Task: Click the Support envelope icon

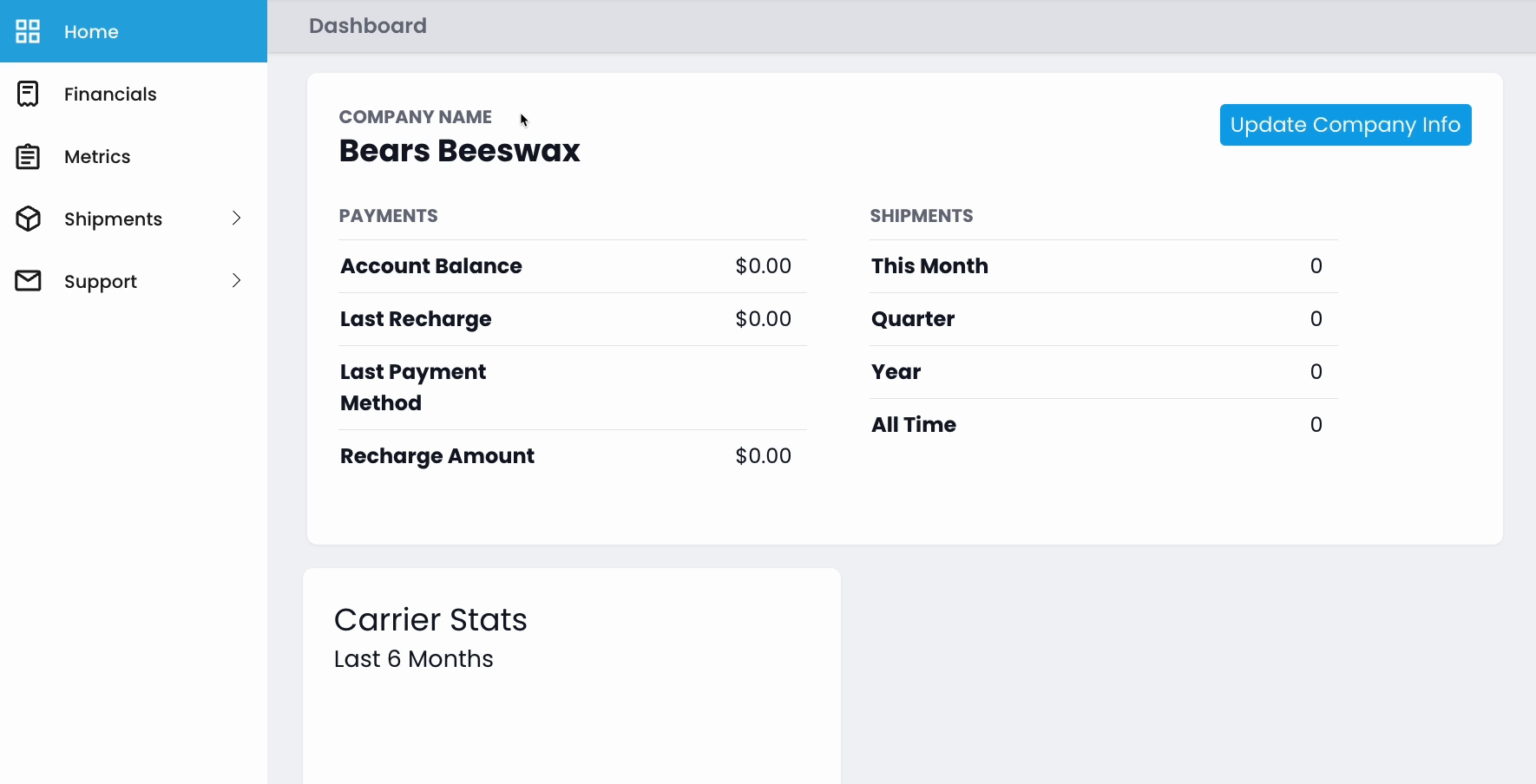Action: click(x=28, y=281)
